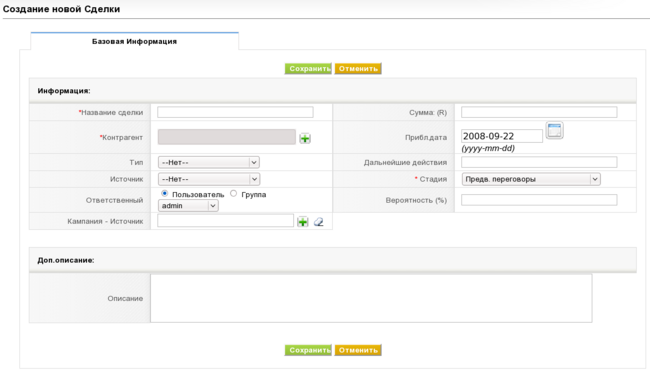This screenshot has height=372, width=650.
Task: Click inside the Описание text area
Action: (371, 298)
